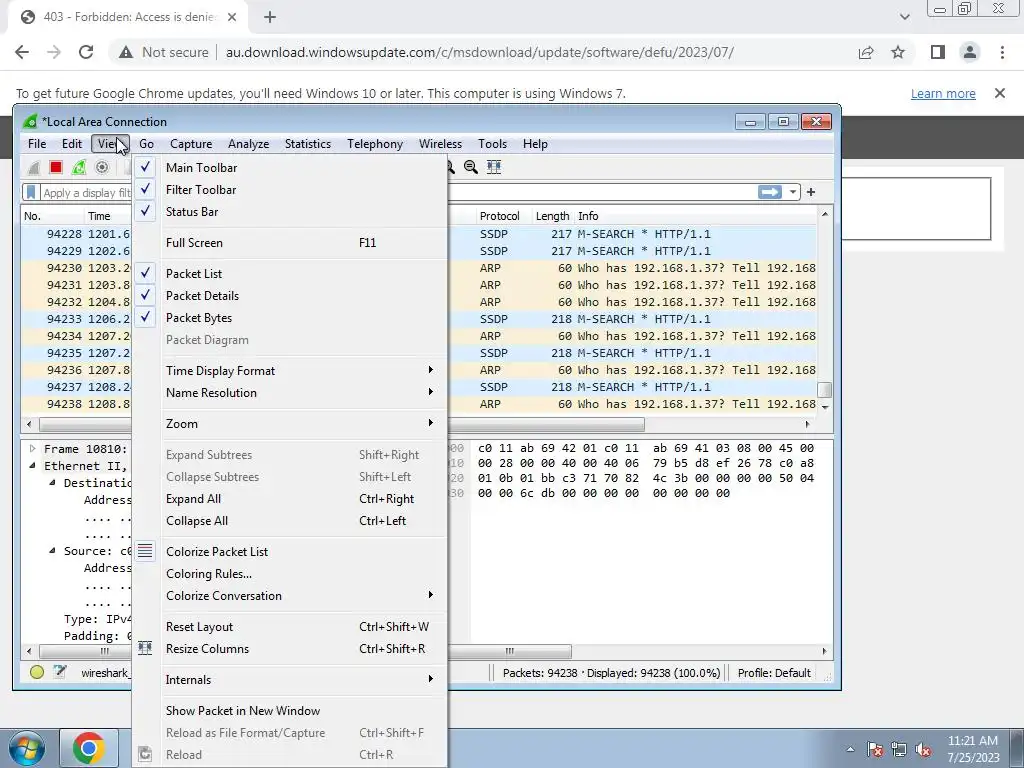Open the Capture menu

(x=191, y=144)
